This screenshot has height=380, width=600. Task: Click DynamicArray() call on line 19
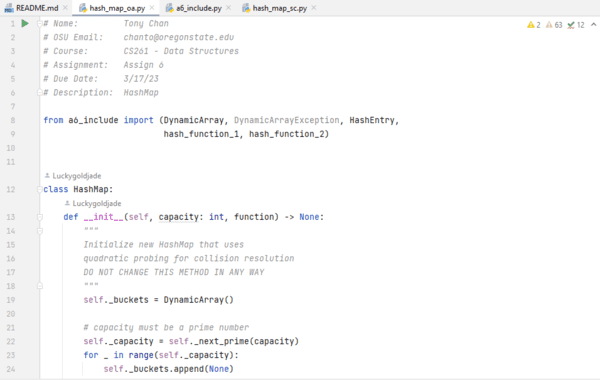[x=198, y=300]
